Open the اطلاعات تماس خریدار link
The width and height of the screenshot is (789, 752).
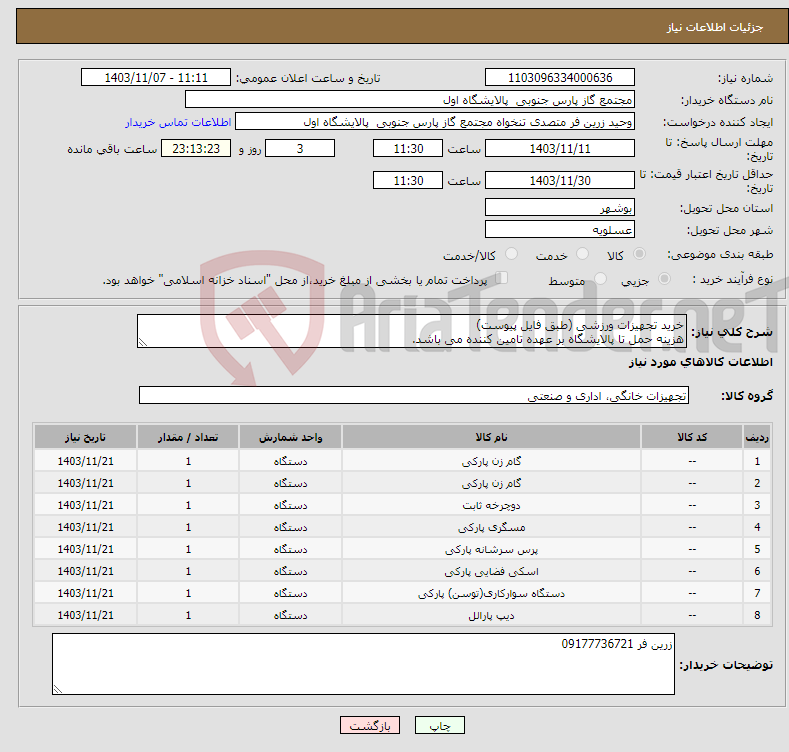click(178, 122)
